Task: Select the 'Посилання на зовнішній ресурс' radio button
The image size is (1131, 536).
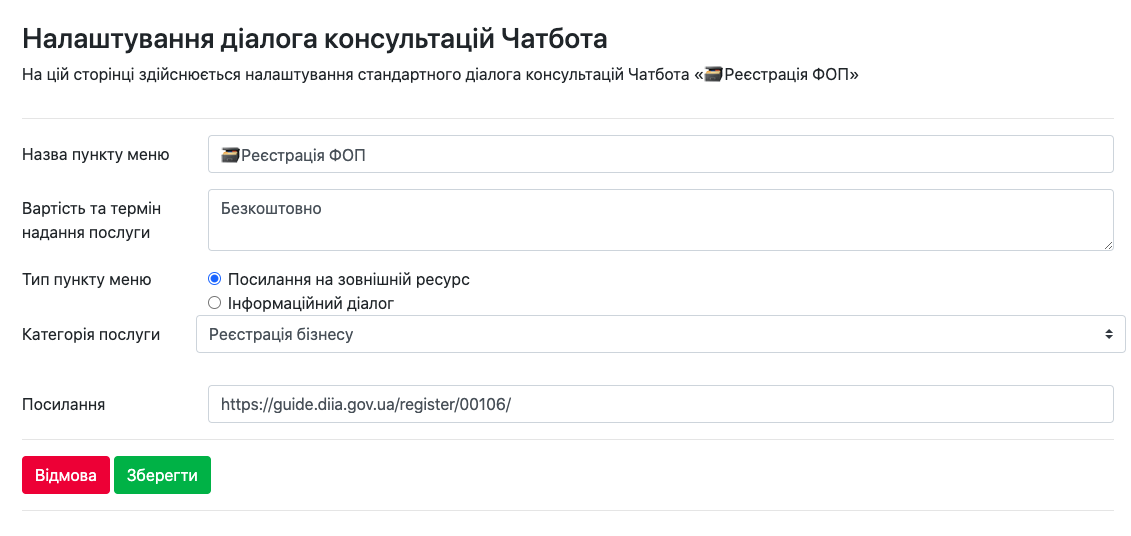Action: coord(214,280)
